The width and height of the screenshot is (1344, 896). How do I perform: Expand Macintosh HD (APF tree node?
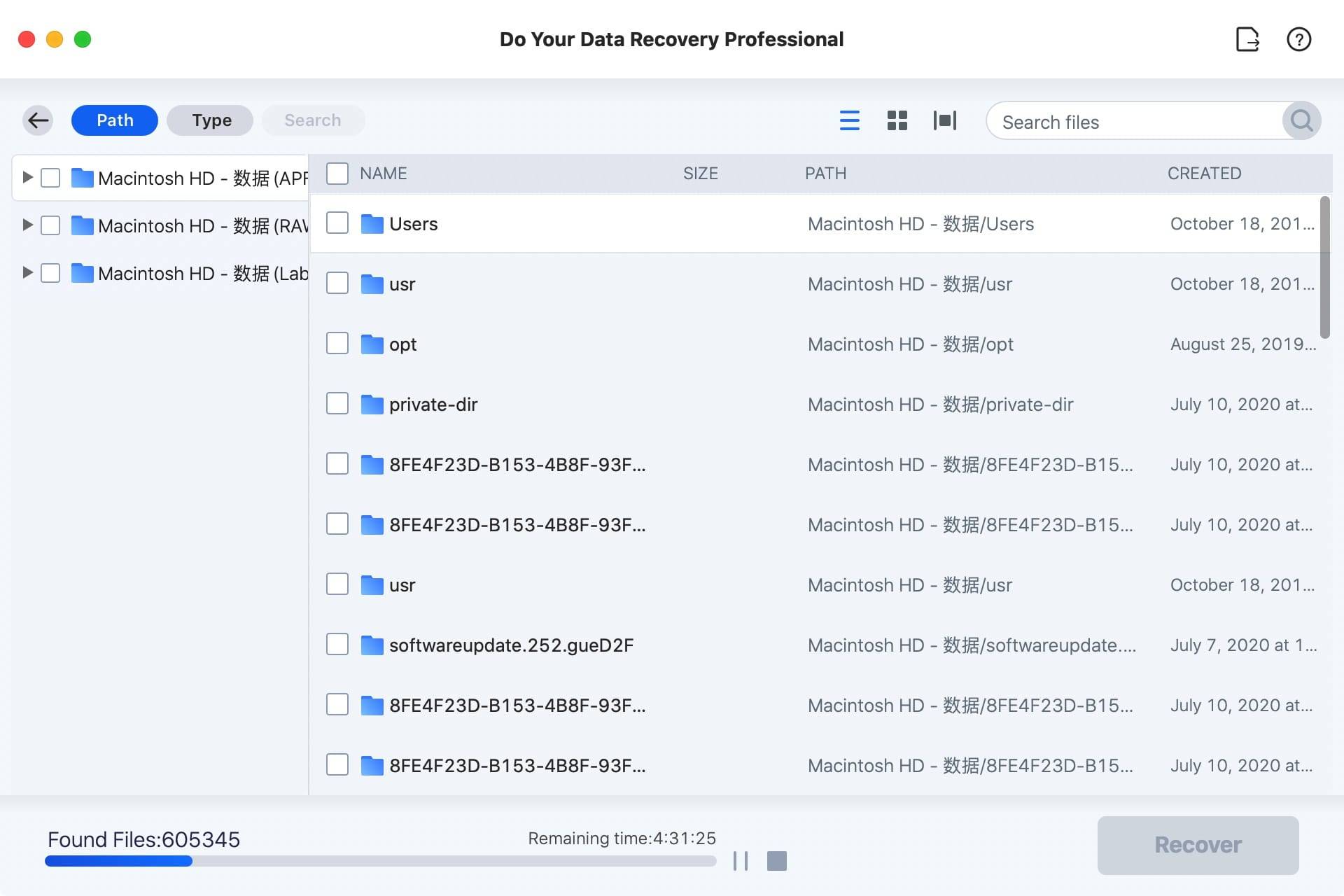27,177
